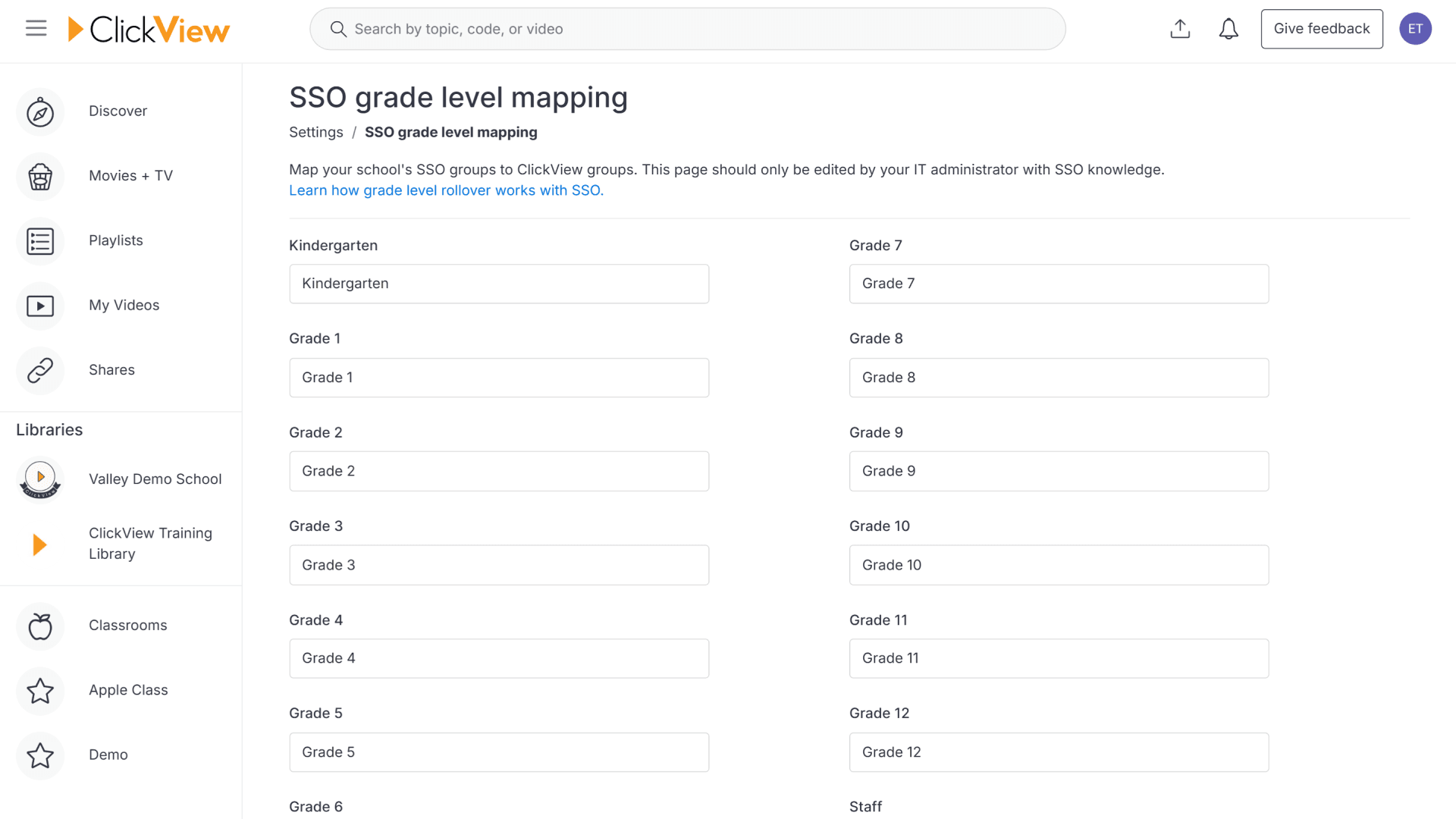The image size is (1456, 819).
Task: Click the ClickView logo
Action: pos(149,29)
